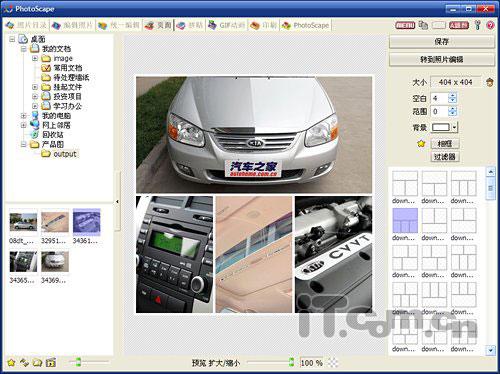Viewport: 500px width, 374px height.
Task: Go to the PhotoScape home tab
Action: click(x=305, y=25)
